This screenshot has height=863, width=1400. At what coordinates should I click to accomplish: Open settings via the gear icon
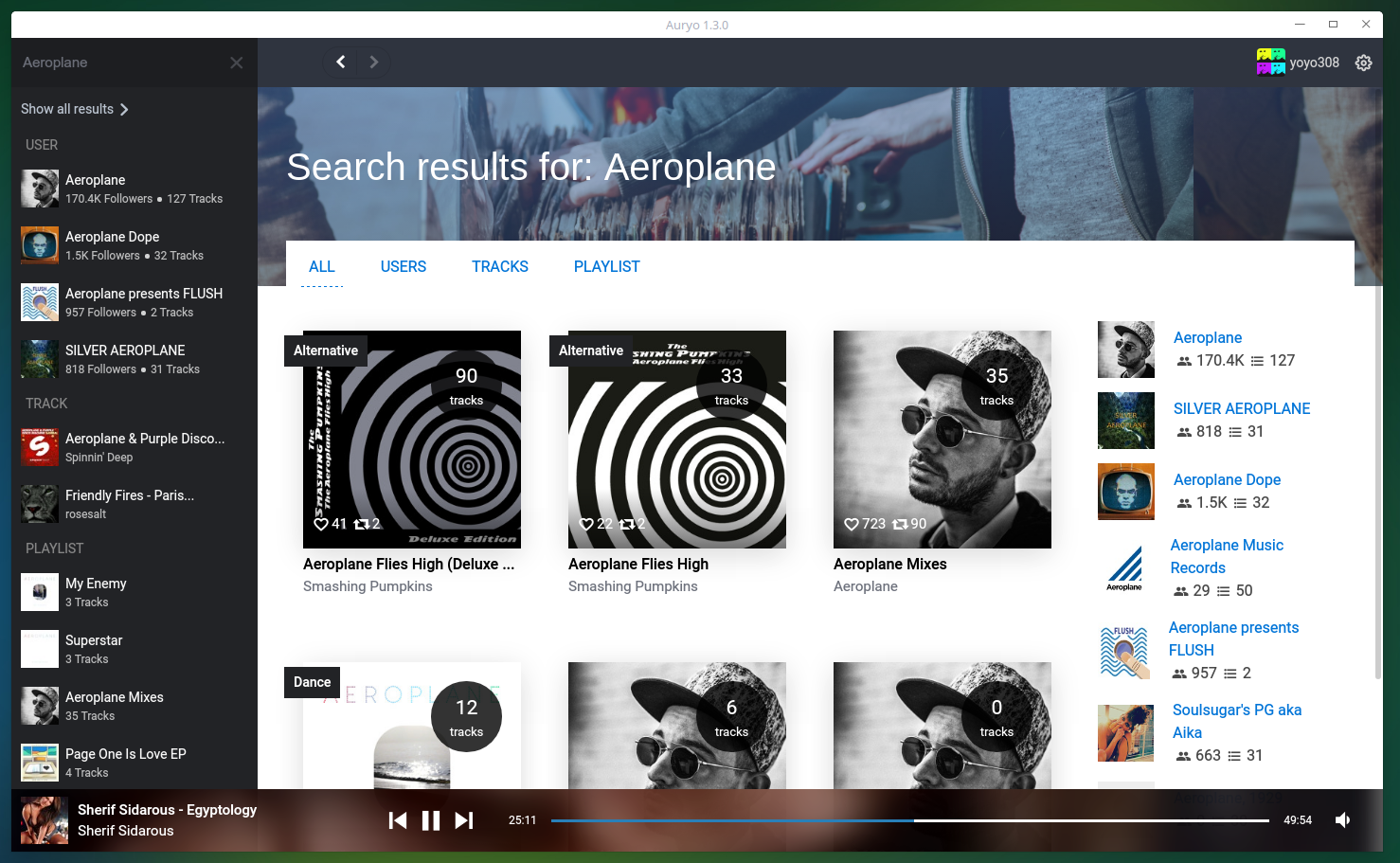(1363, 63)
